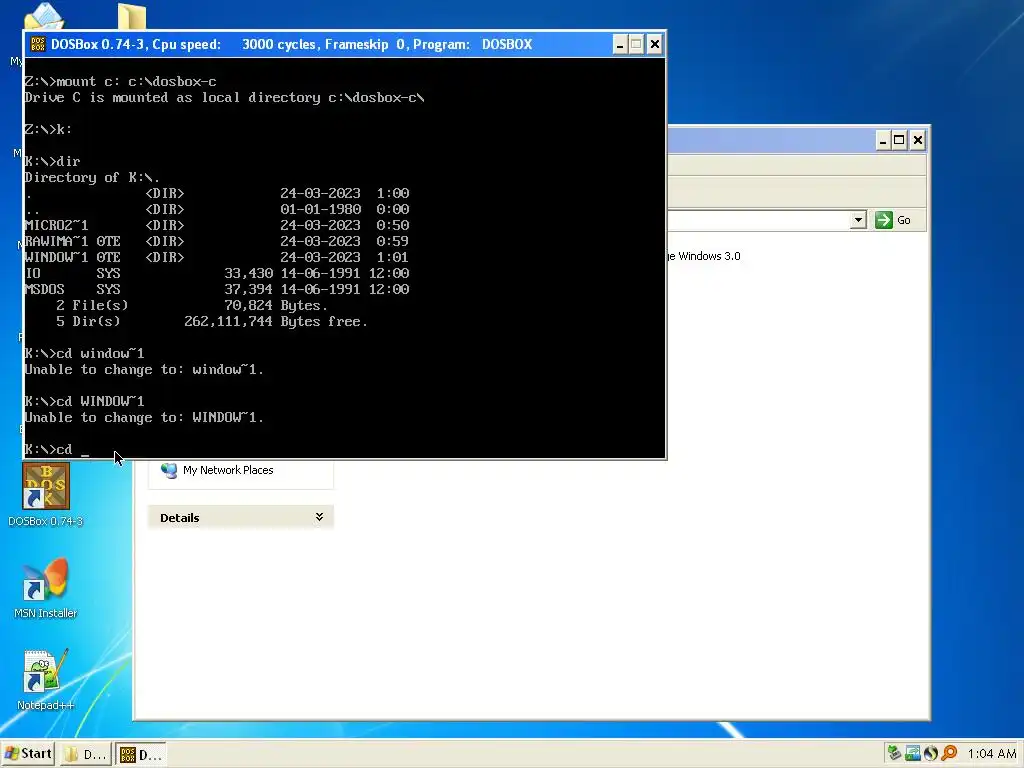This screenshot has width=1024, height=768.
Task: Expand the Details panel in Explorer
Action: [x=319, y=517]
